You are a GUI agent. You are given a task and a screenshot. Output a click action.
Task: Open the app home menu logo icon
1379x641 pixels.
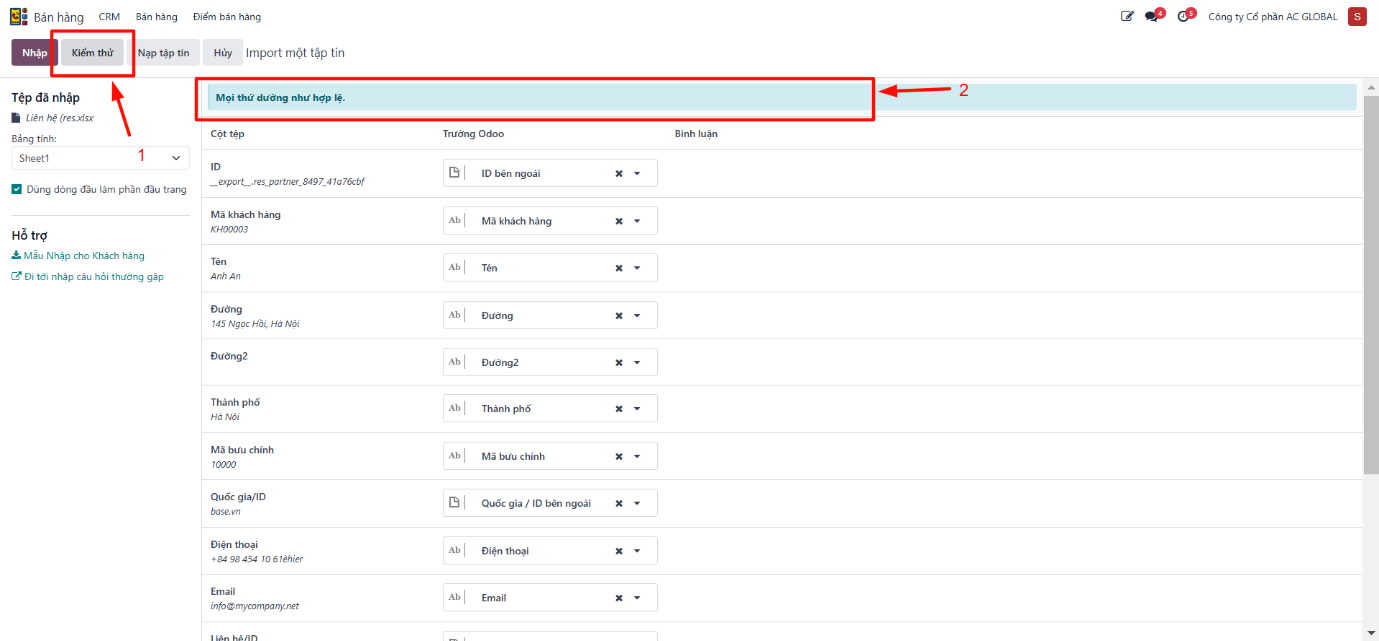[x=18, y=17]
